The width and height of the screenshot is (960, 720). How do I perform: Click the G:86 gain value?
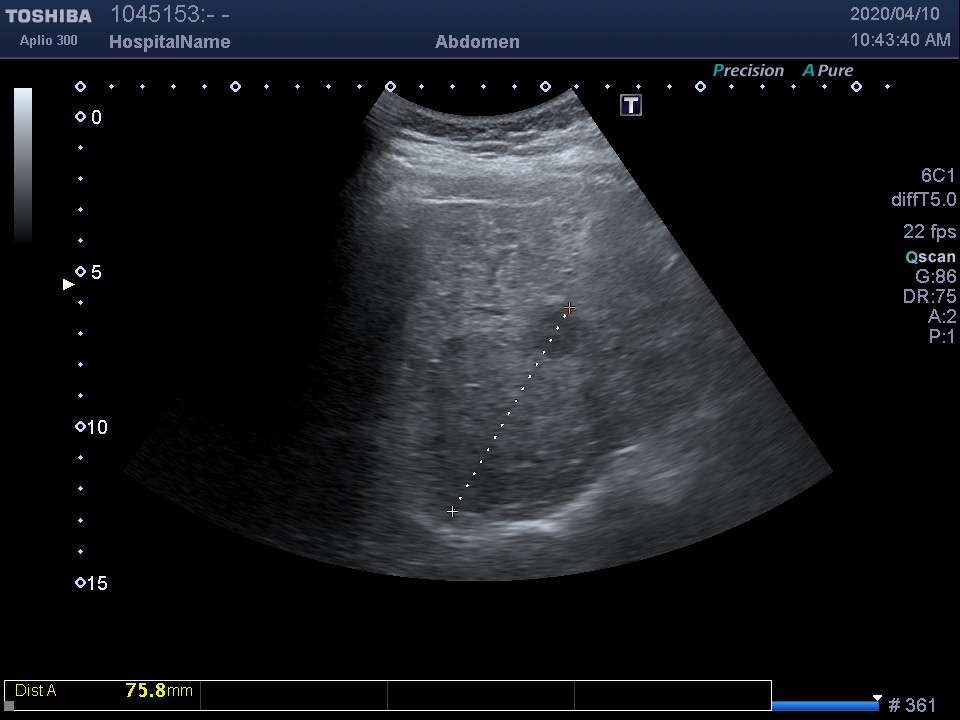coord(935,276)
